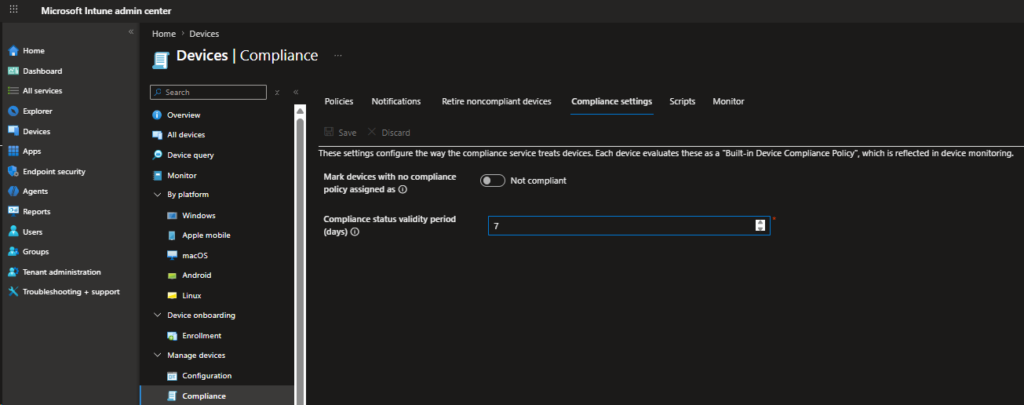Click the Linux platform icon
The image size is (1024, 405).
[172, 296]
